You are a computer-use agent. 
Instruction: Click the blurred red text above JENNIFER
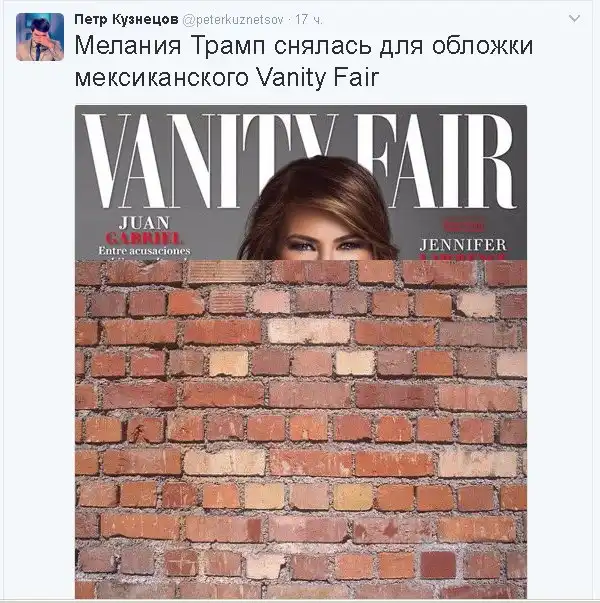[464, 225]
